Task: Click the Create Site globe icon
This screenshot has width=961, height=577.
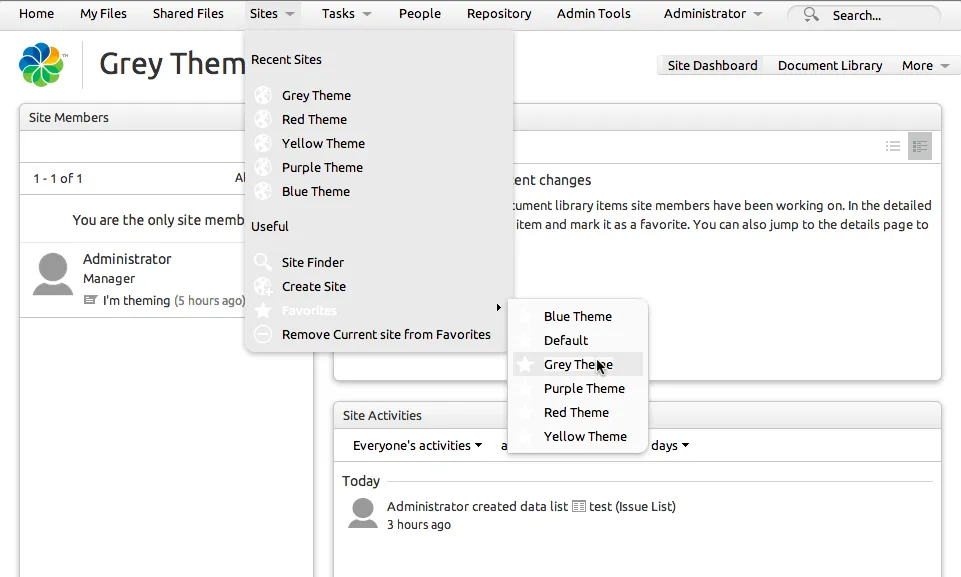Action: 263,286
